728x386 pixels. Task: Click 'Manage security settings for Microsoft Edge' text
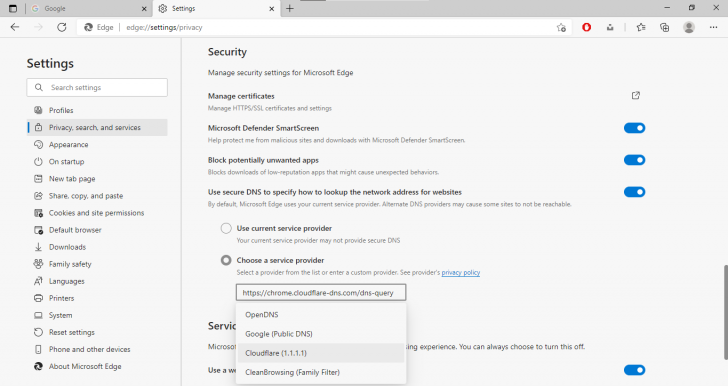pyautogui.click(x=280, y=72)
